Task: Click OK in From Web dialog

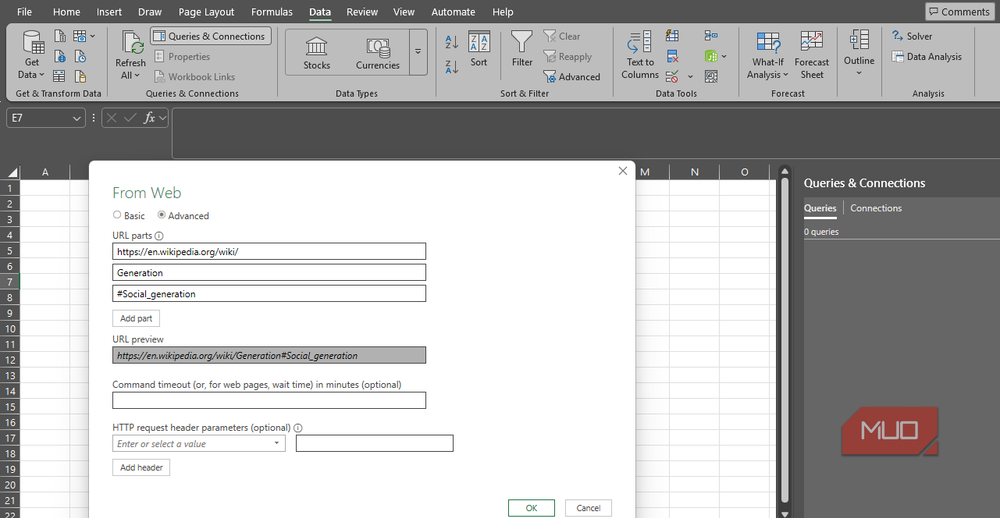Action: pos(531,508)
